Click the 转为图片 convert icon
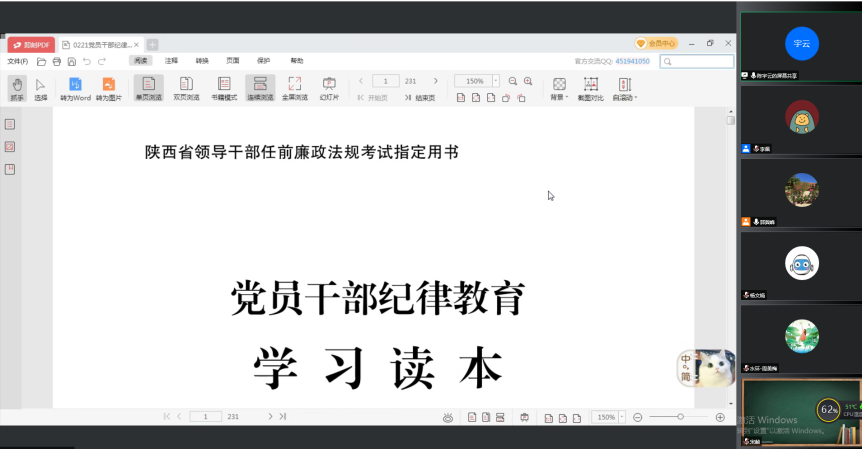Screen dimensions: 862x449 click(x=108, y=88)
